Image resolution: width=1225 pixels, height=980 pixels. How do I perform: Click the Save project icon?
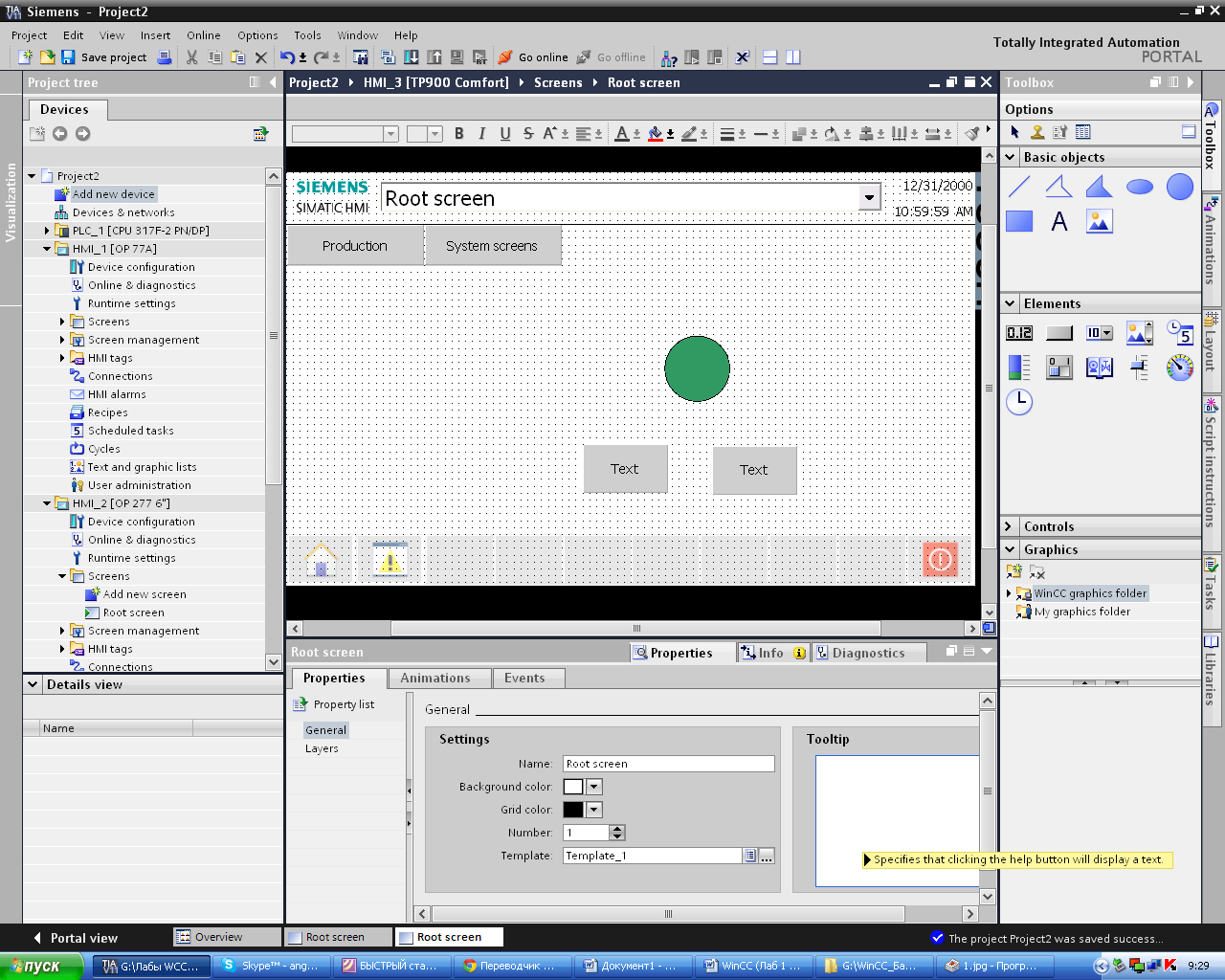68,57
